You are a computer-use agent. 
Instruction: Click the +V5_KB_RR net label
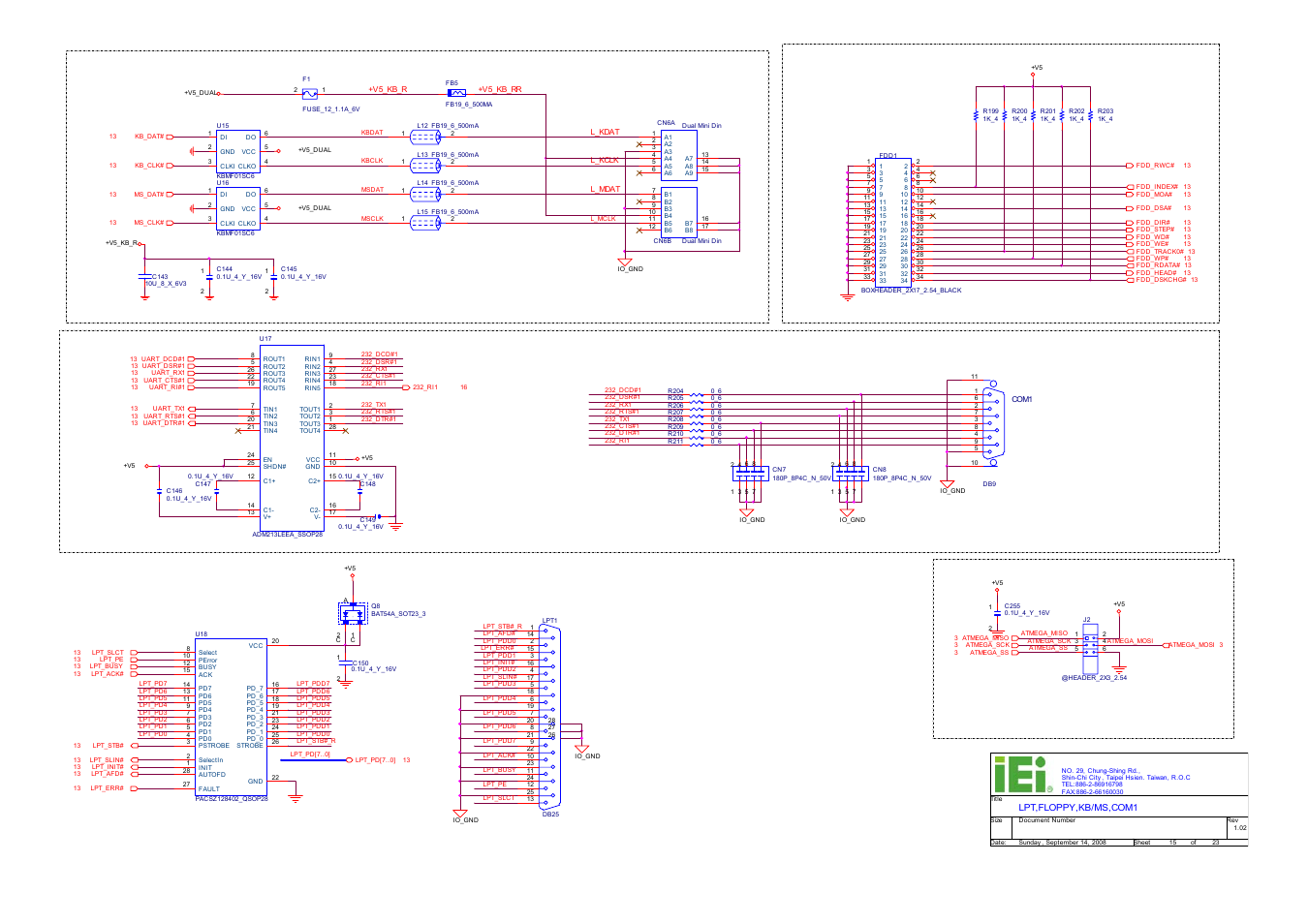pos(500,89)
